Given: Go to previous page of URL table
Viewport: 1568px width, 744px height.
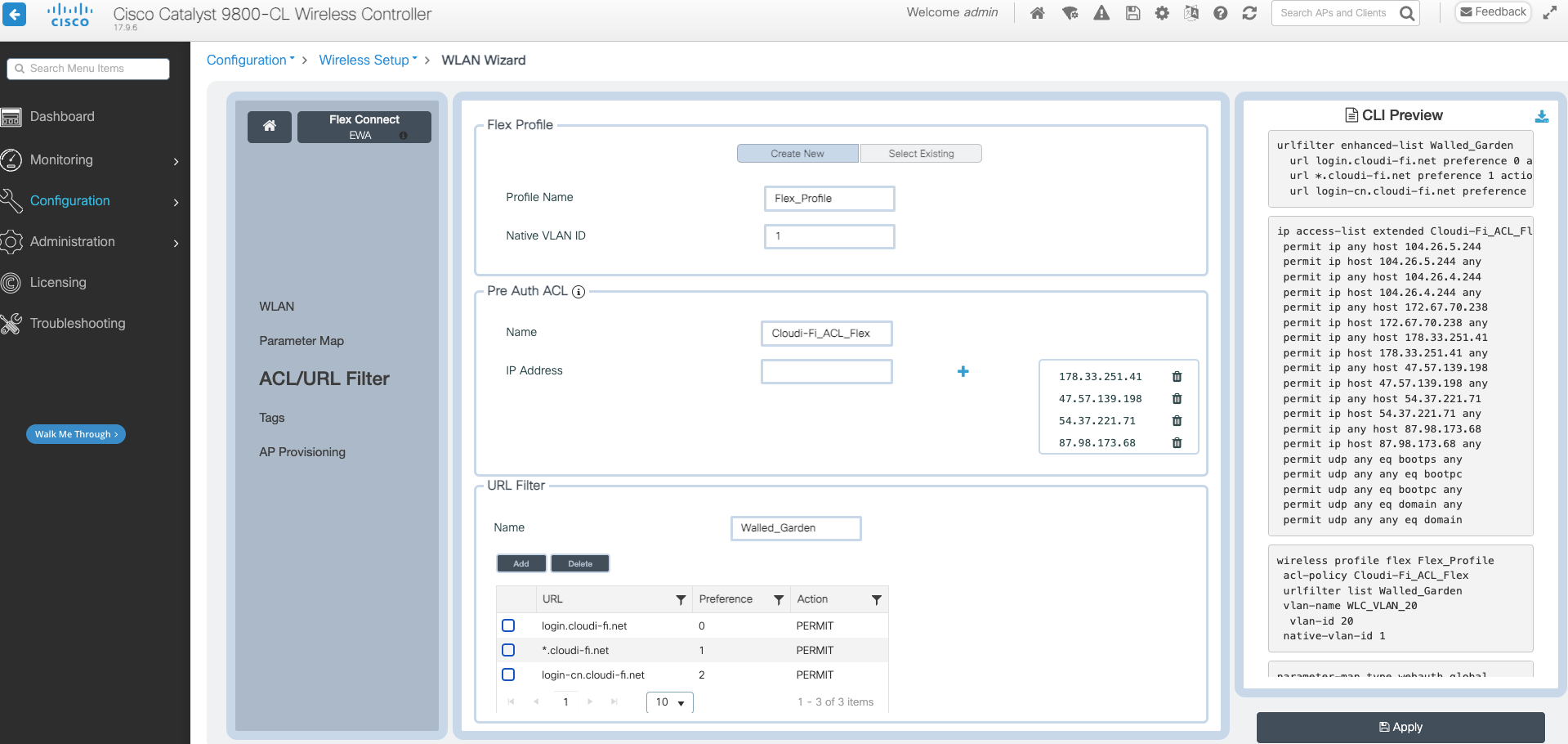Looking at the screenshot, I should (x=536, y=701).
